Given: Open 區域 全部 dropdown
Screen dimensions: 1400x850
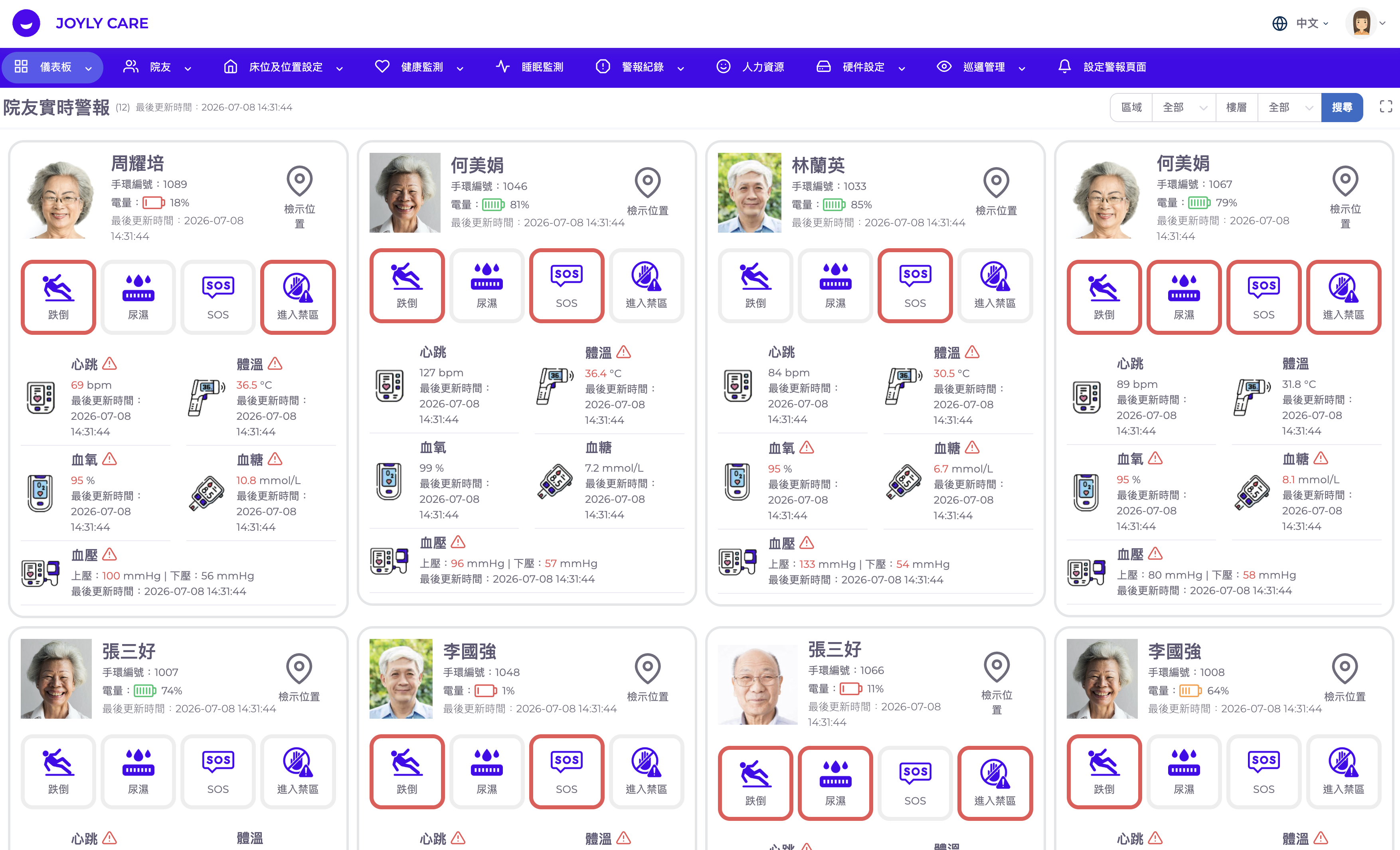Looking at the screenshot, I should (1184, 107).
